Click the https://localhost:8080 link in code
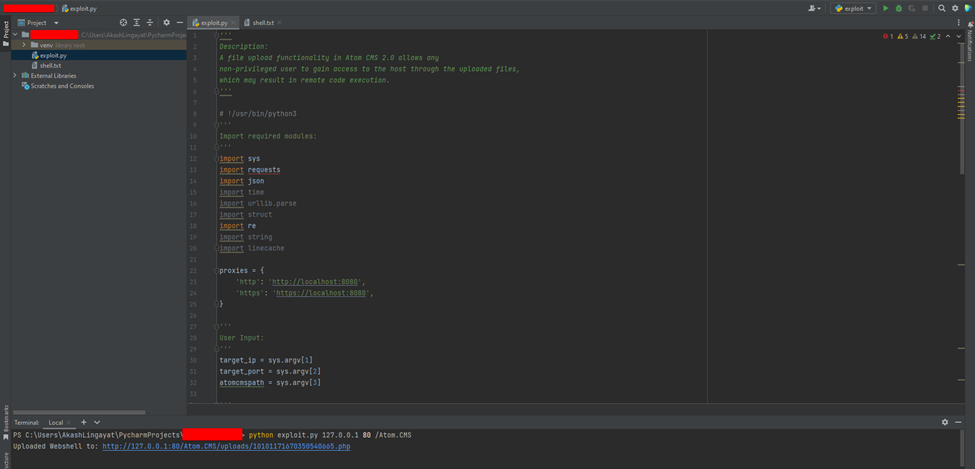 tap(321, 293)
